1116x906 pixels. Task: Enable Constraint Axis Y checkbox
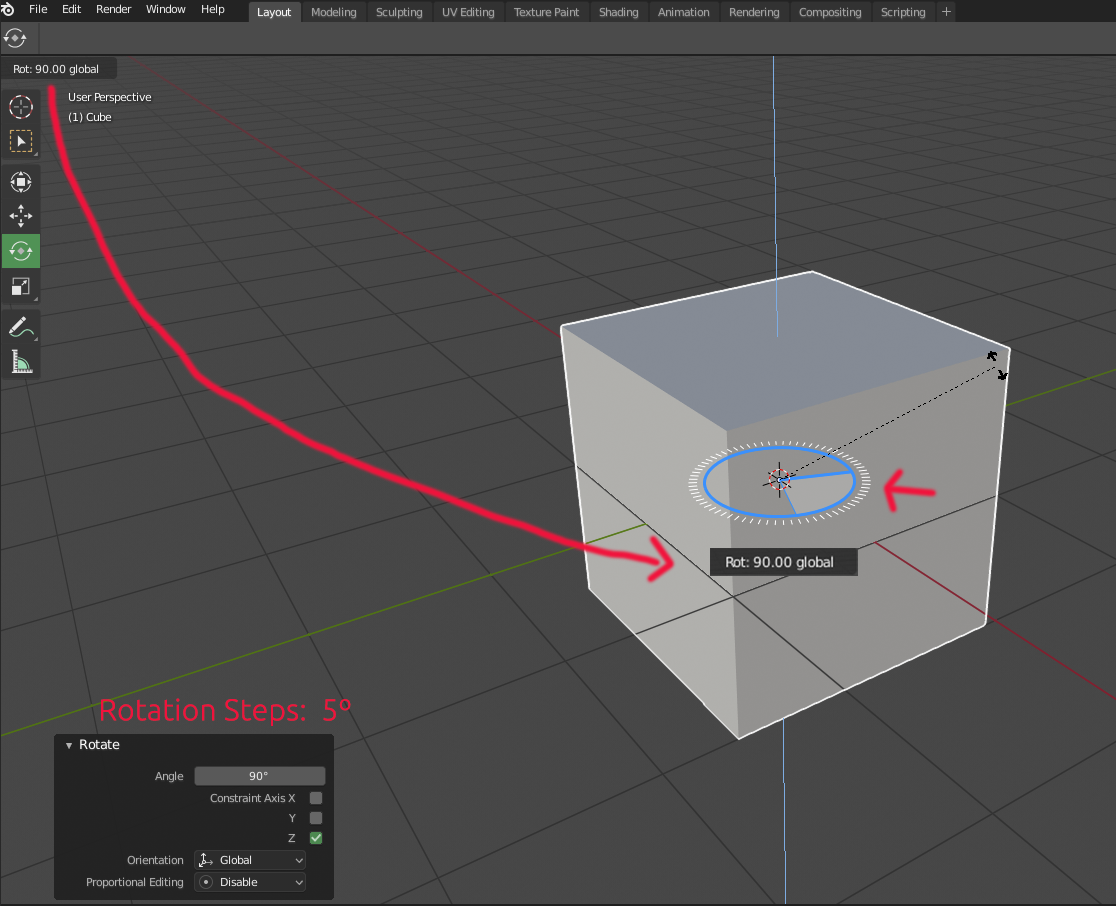pyautogui.click(x=316, y=818)
